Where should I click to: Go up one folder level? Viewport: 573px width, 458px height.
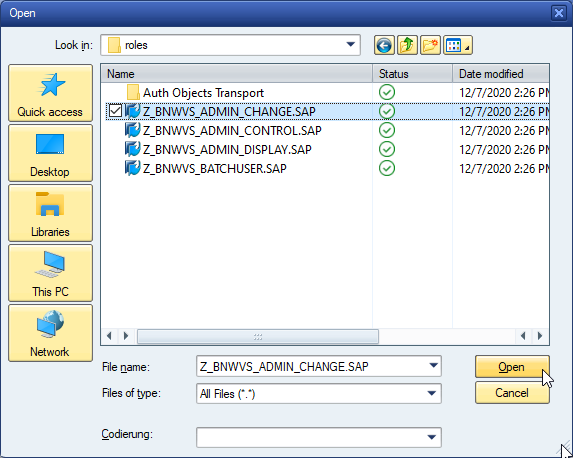point(407,45)
